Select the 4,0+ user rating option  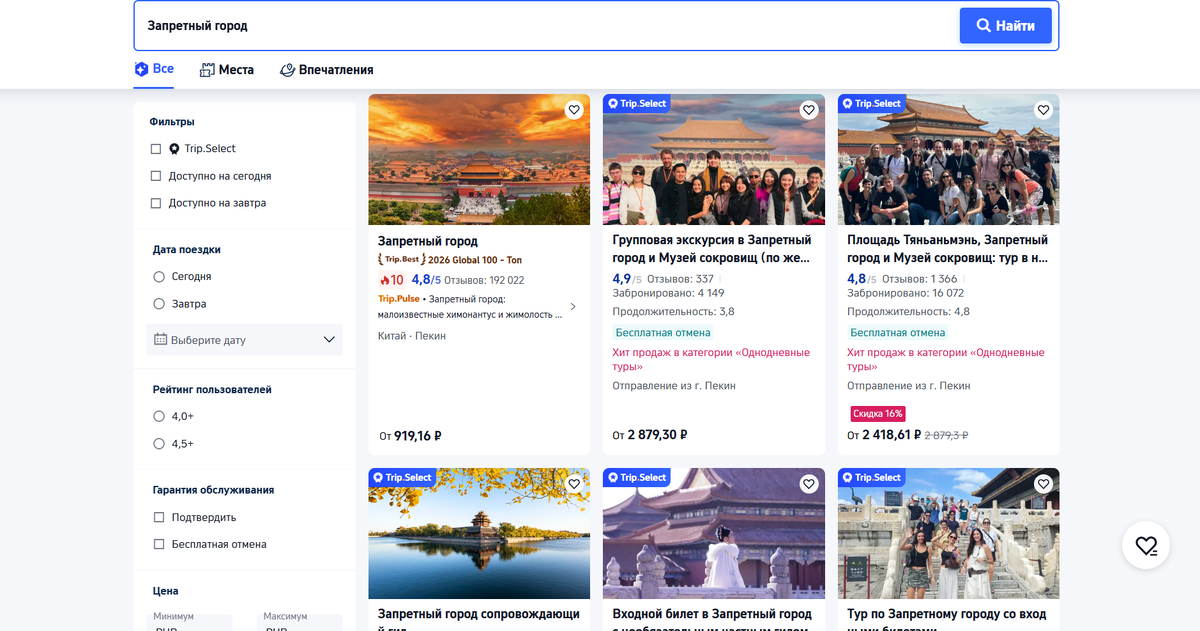coord(159,417)
